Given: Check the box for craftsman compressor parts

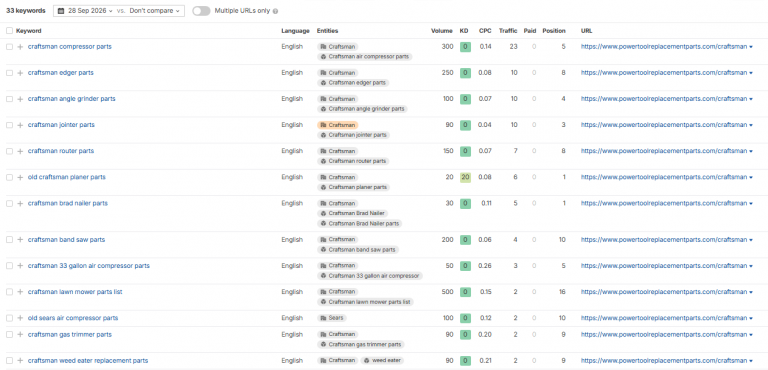Looking at the screenshot, I should [9, 47].
